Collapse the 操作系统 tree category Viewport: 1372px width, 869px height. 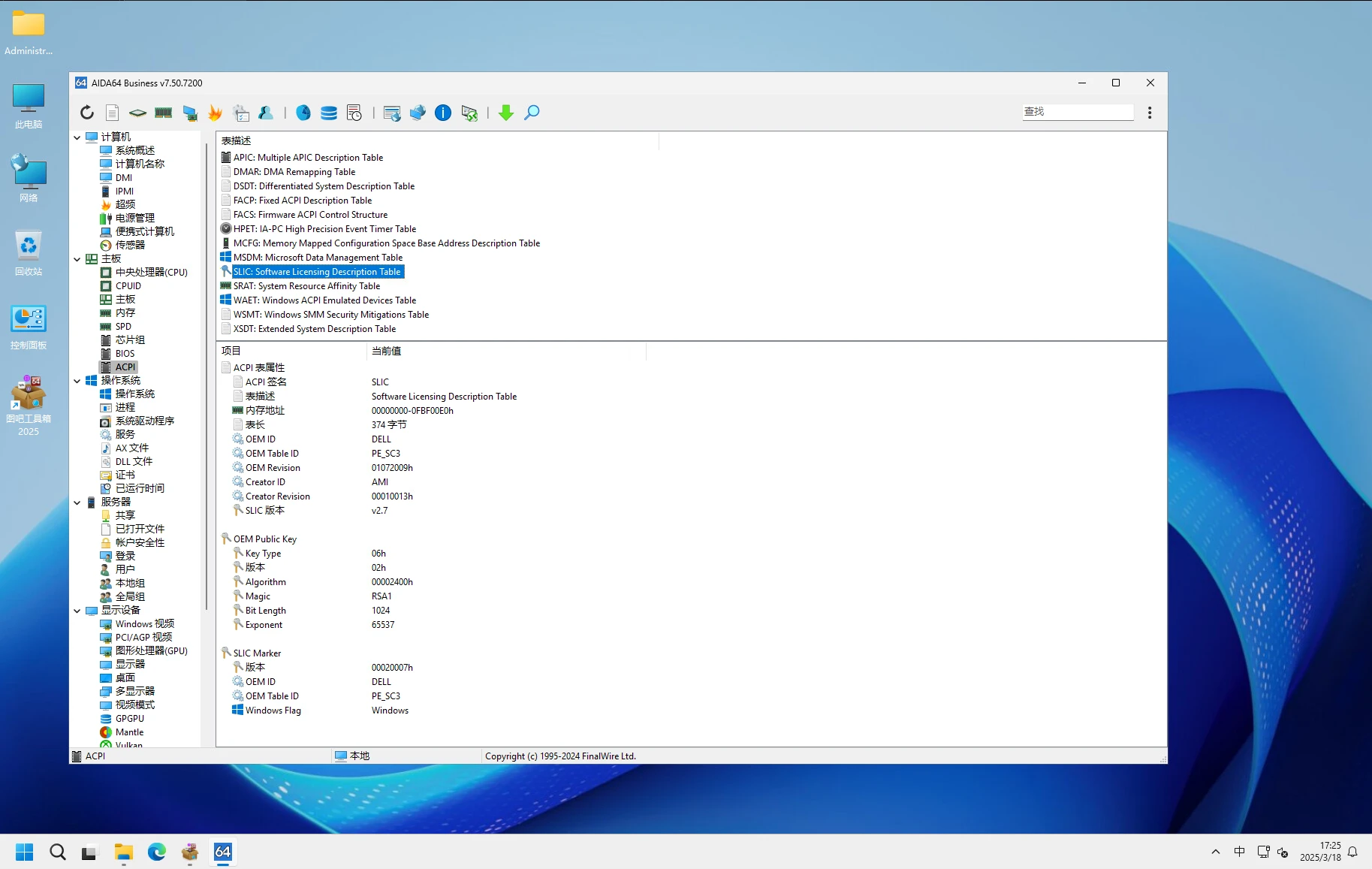(x=77, y=381)
